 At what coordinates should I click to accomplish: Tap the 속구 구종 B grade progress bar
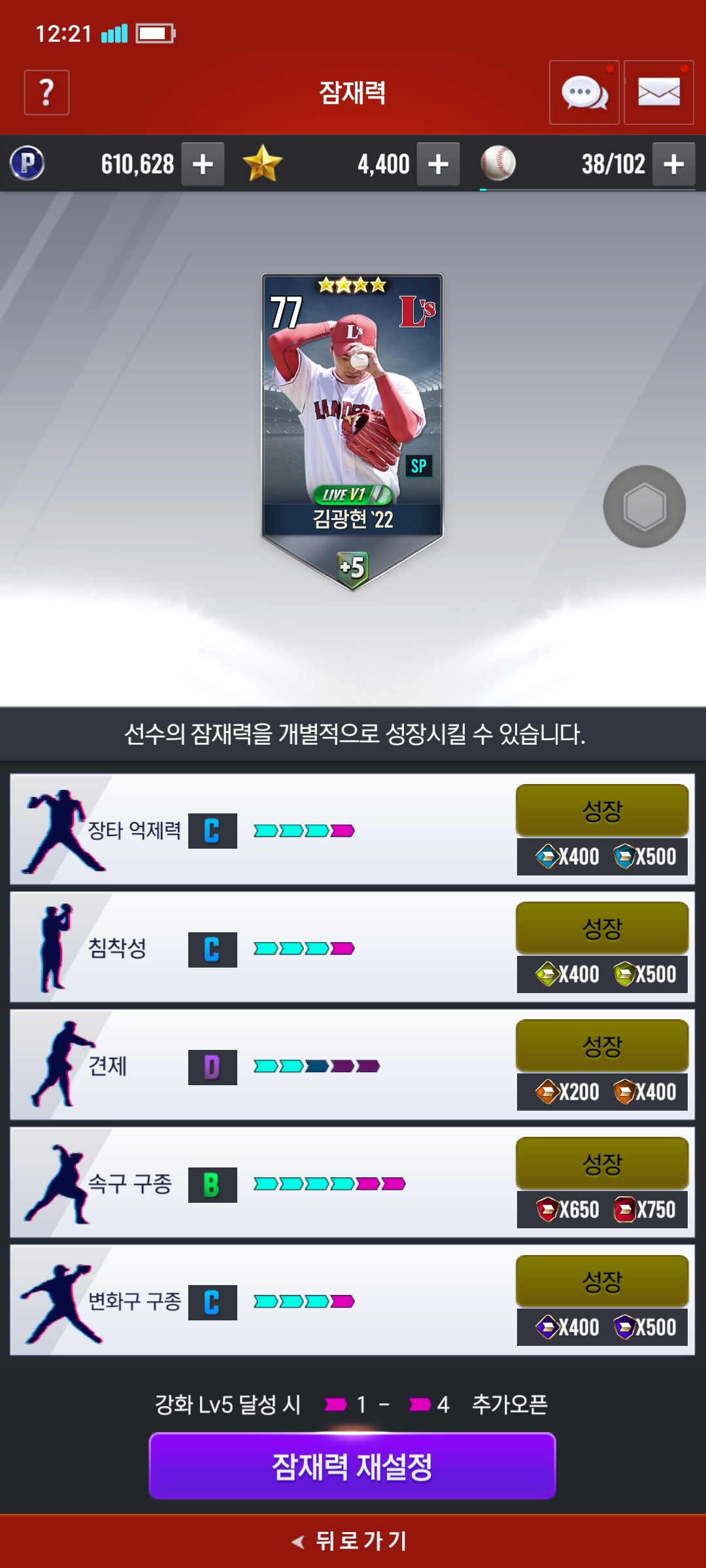pos(329,1184)
